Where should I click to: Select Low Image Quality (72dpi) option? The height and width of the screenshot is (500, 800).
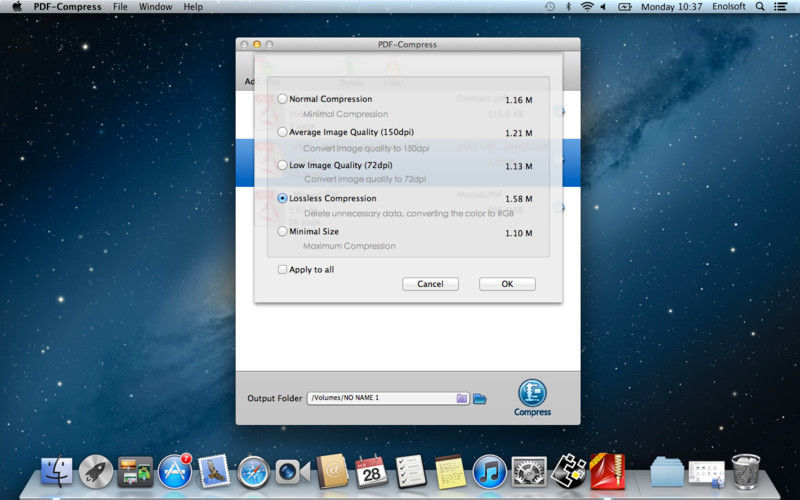[282, 165]
